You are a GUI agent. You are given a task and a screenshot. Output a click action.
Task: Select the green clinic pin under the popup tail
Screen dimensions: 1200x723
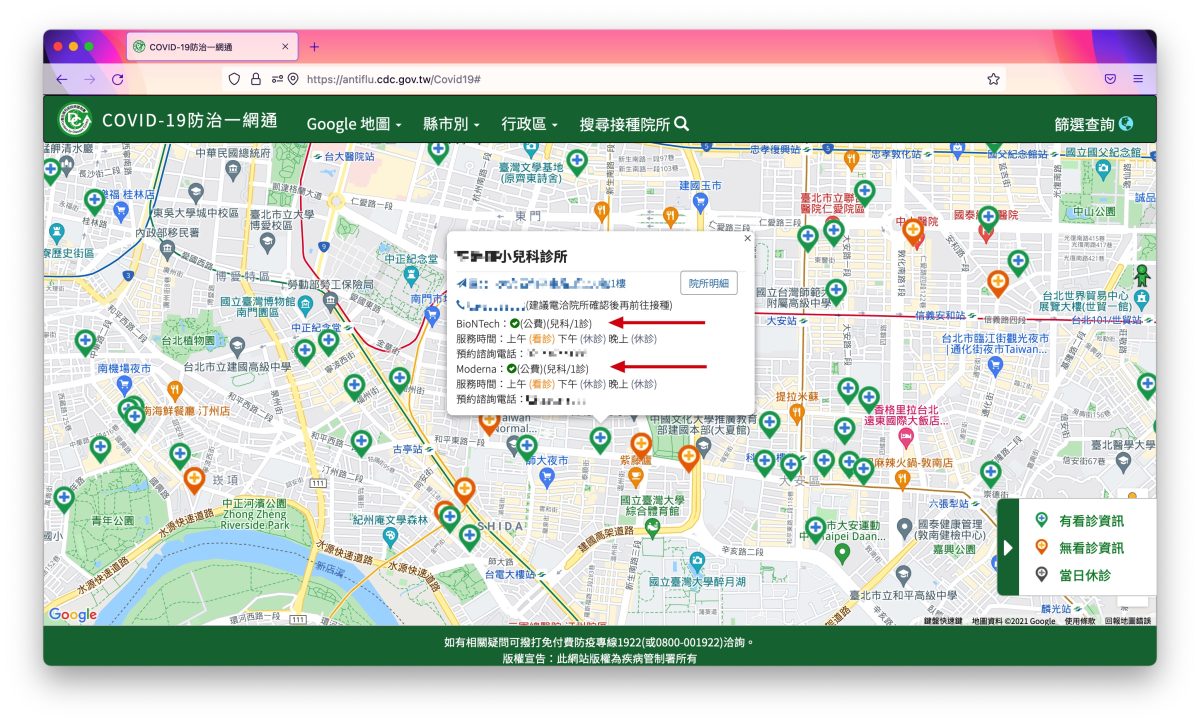[x=600, y=438]
